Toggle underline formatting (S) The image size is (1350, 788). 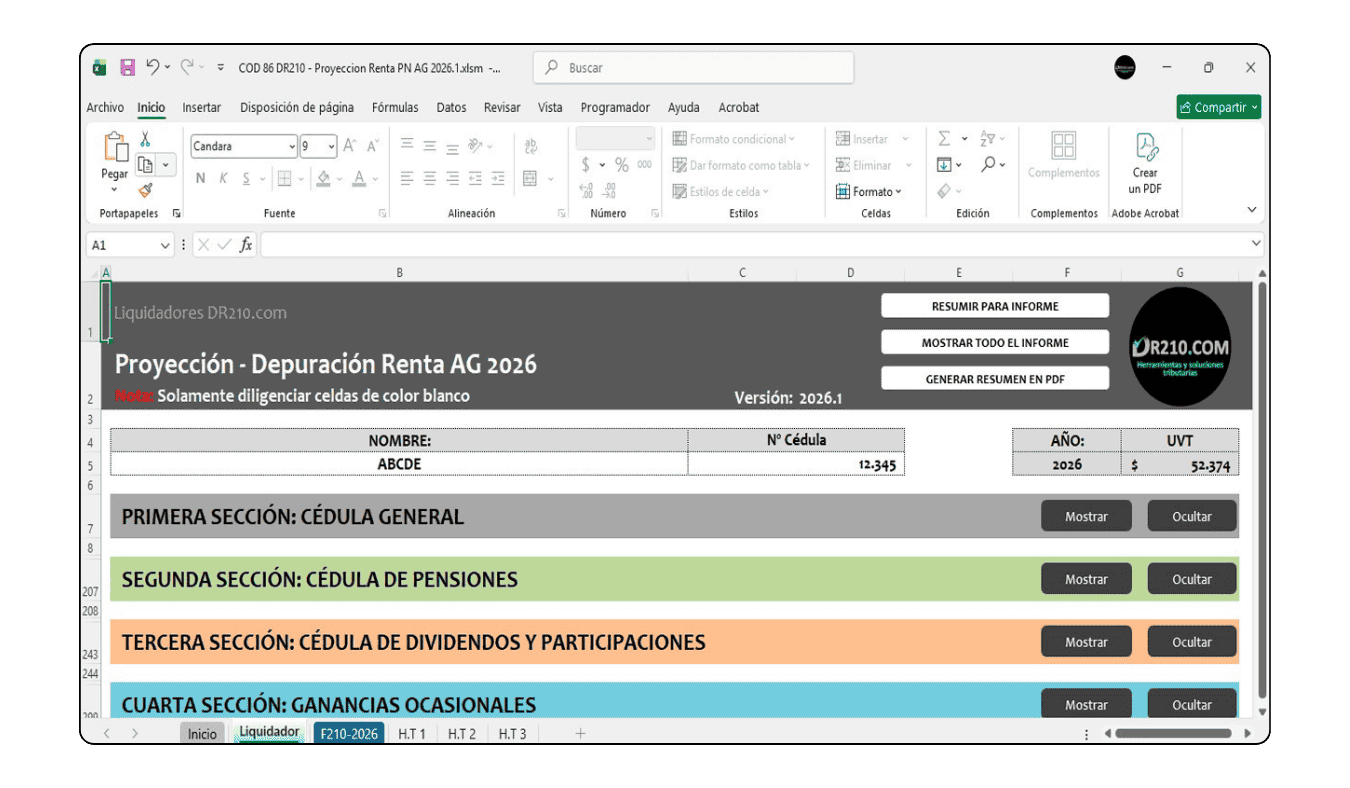pyautogui.click(x=246, y=179)
